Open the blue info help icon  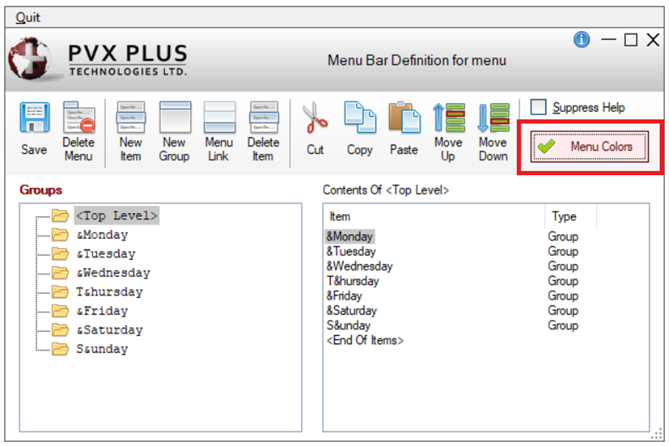pos(582,40)
